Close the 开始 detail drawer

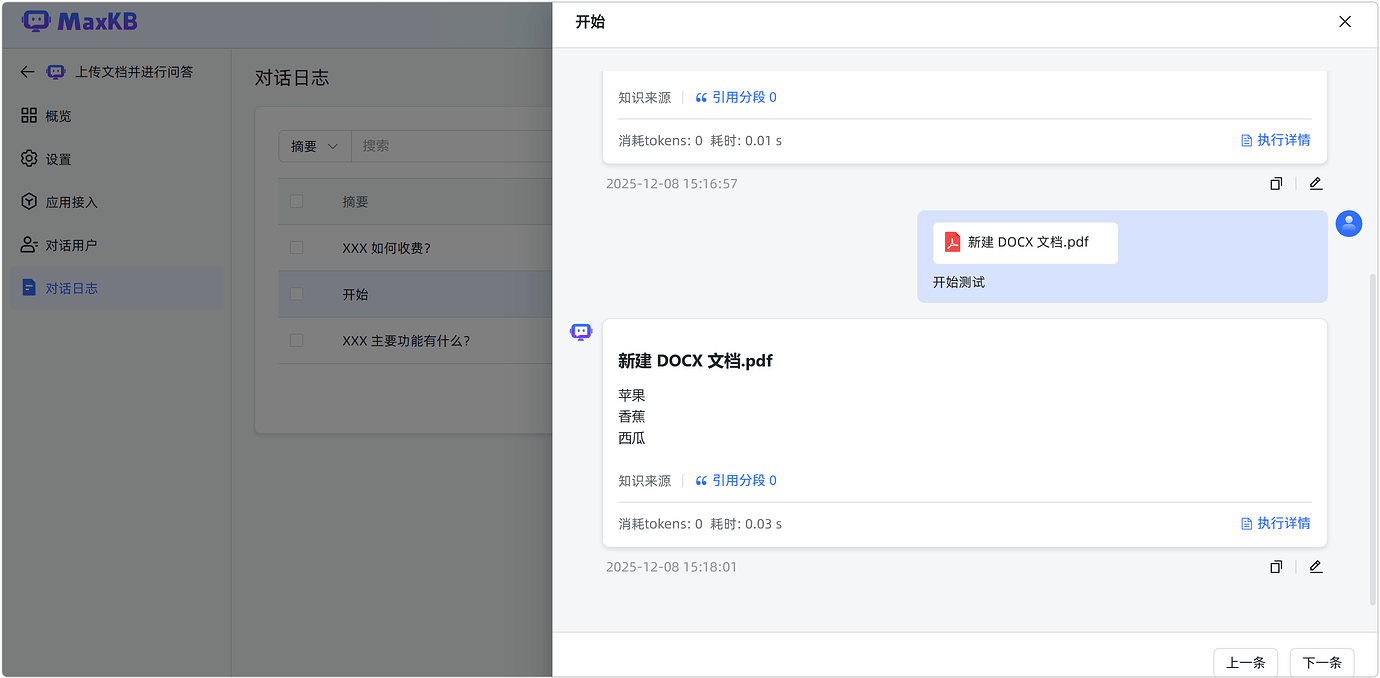click(x=1345, y=22)
